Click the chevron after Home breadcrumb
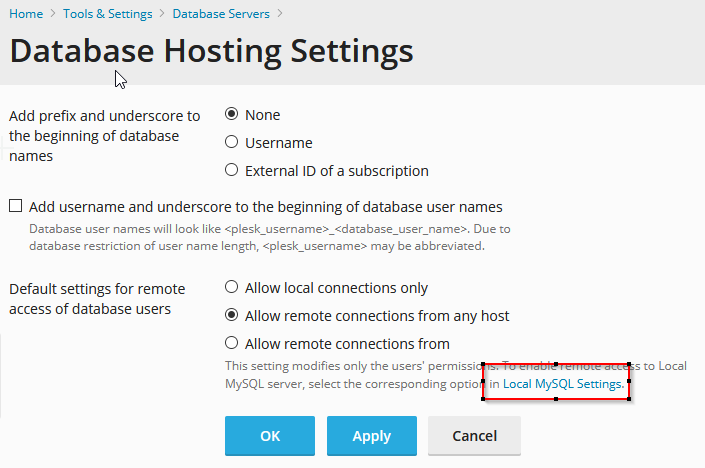705x468 pixels. coord(52,14)
